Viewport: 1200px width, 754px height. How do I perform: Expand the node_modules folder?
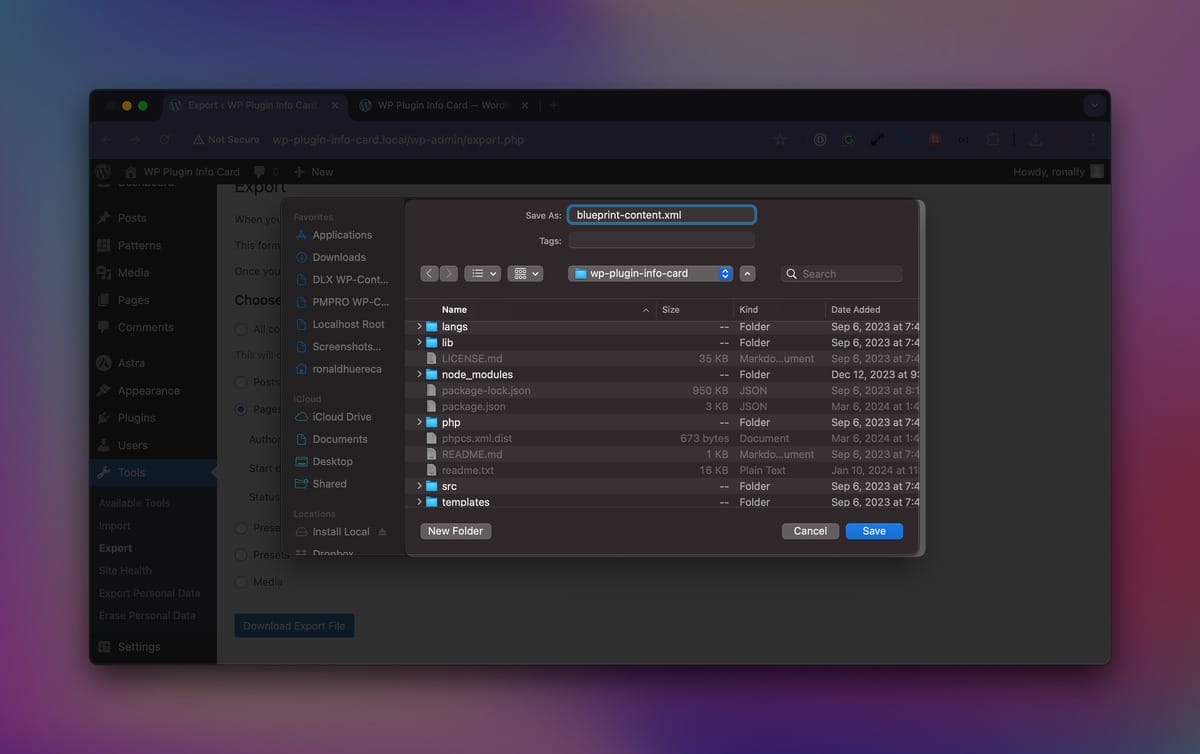pos(419,374)
